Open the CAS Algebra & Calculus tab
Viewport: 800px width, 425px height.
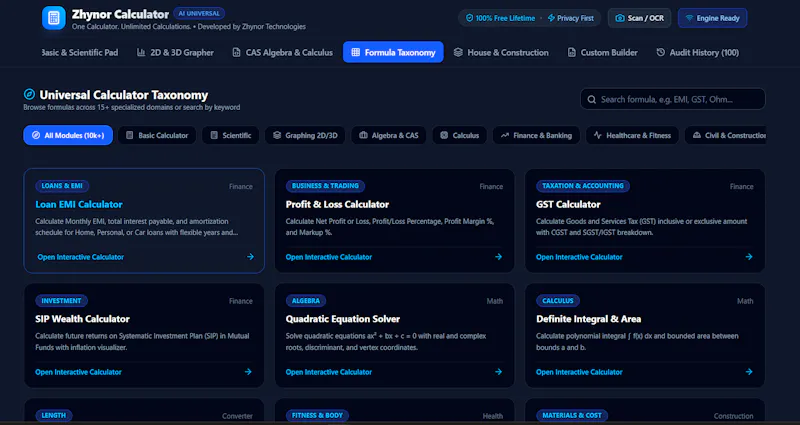[x=282, y=53]
